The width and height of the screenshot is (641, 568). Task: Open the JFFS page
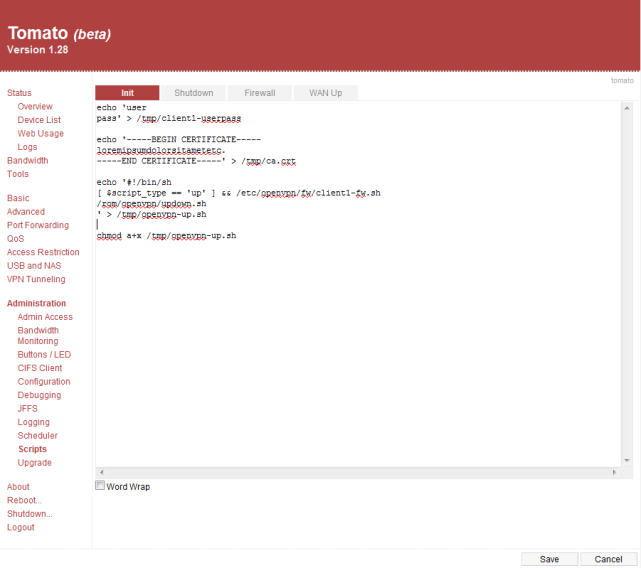[x=27, y=409]
